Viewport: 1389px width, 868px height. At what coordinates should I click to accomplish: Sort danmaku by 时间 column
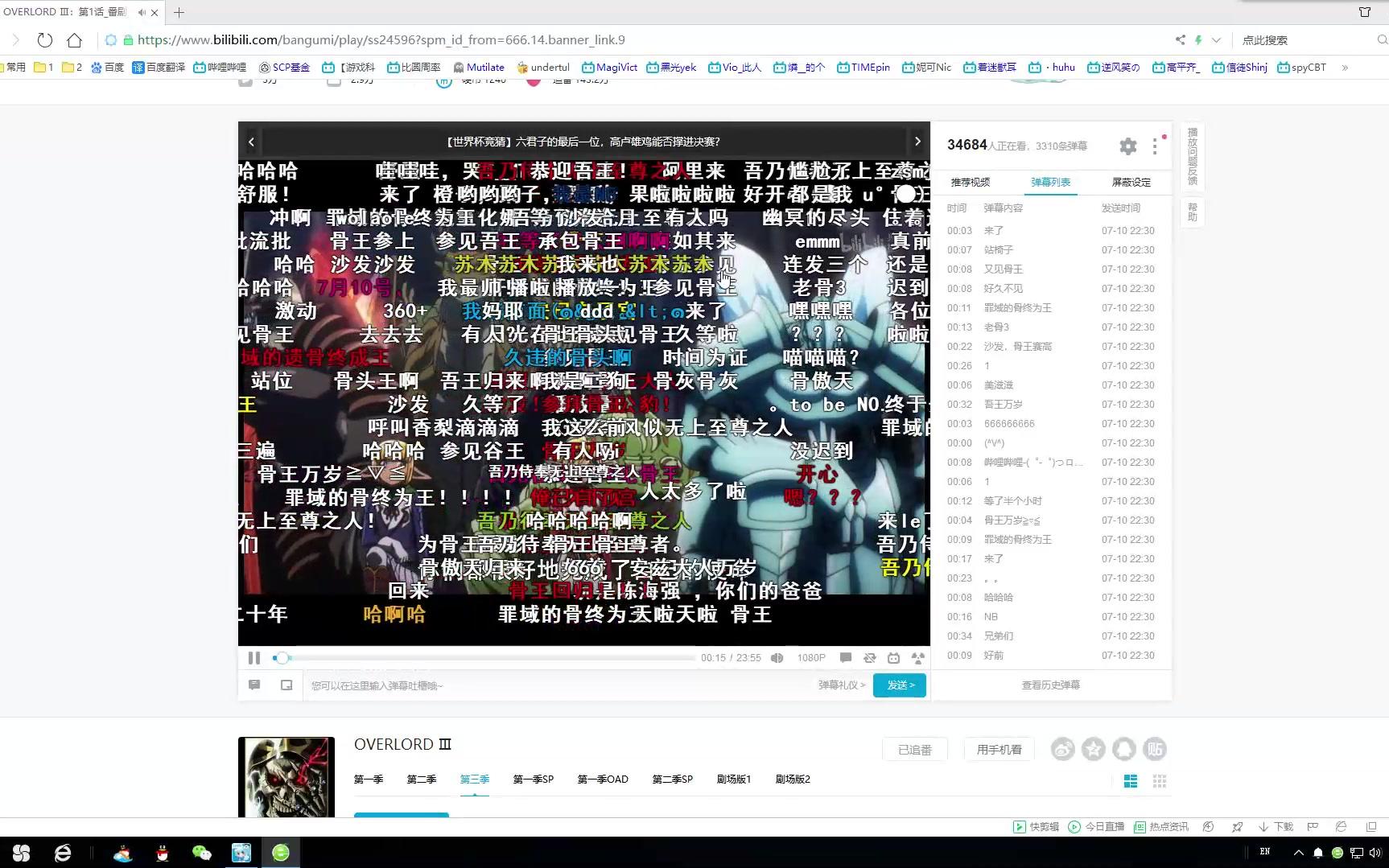coord(957,208)
